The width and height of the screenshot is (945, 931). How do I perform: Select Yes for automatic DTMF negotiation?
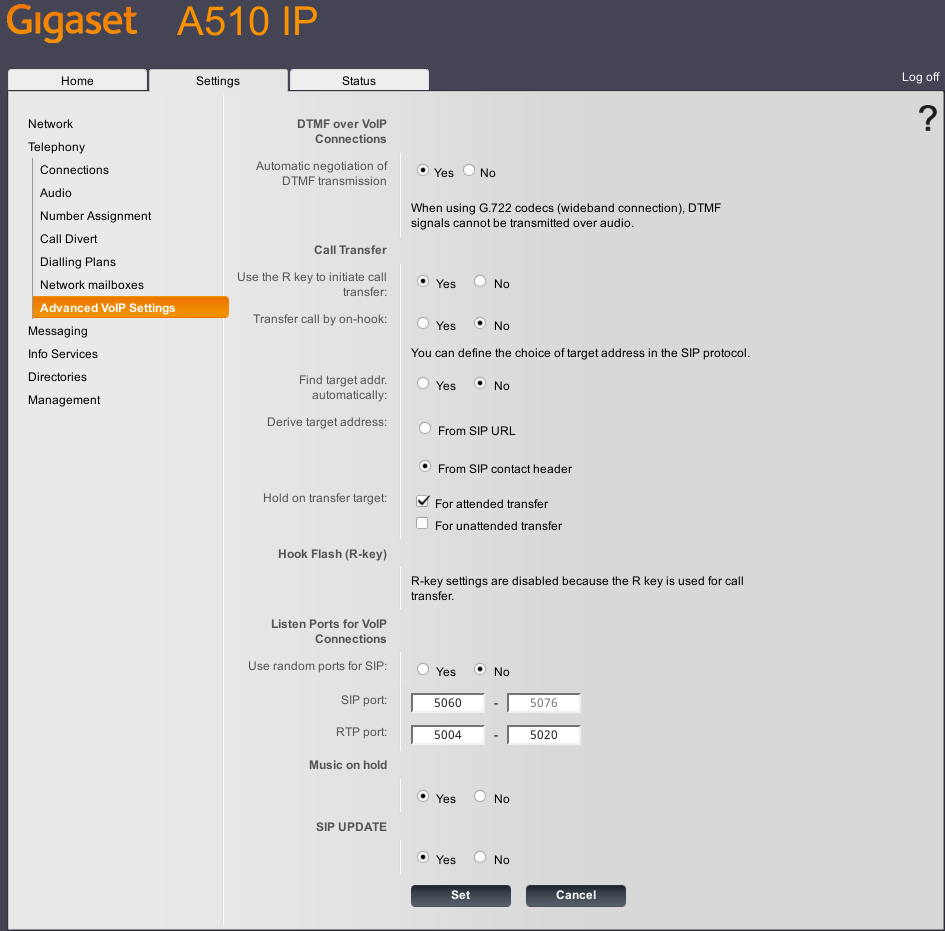point(423,171)
